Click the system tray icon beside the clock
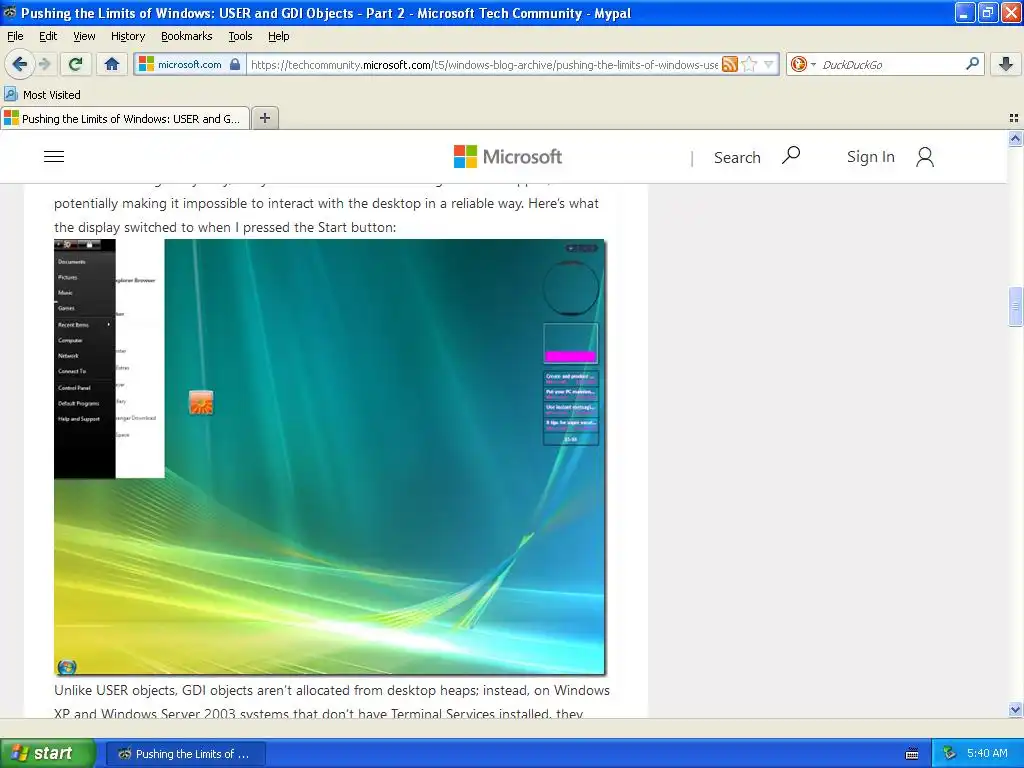This screenshot has height=768, width=1024. click(x=950, y=753)
